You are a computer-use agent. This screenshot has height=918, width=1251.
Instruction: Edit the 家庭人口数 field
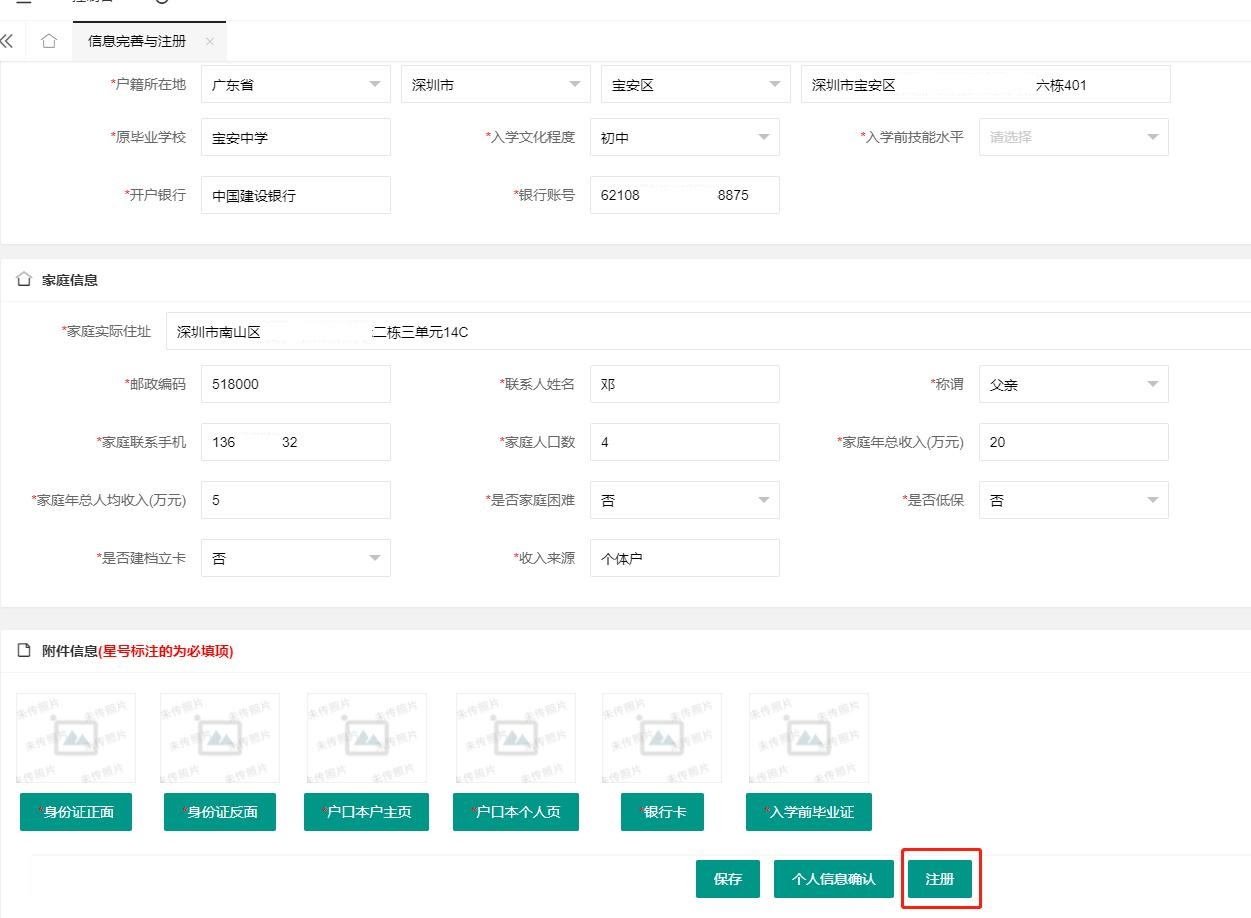tap(685, 442)
